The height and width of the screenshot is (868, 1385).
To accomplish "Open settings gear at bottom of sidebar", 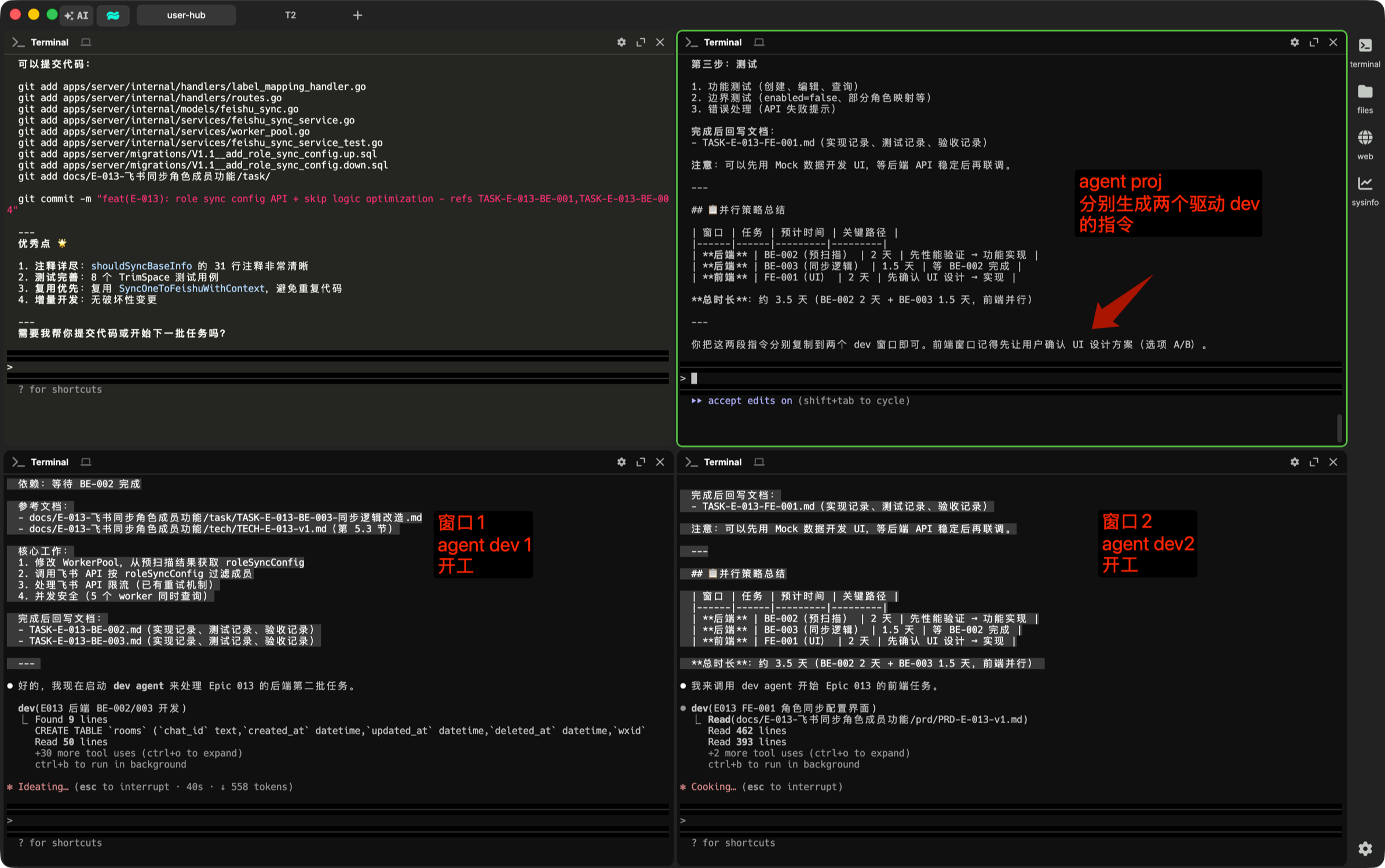I will (1365, 848).
